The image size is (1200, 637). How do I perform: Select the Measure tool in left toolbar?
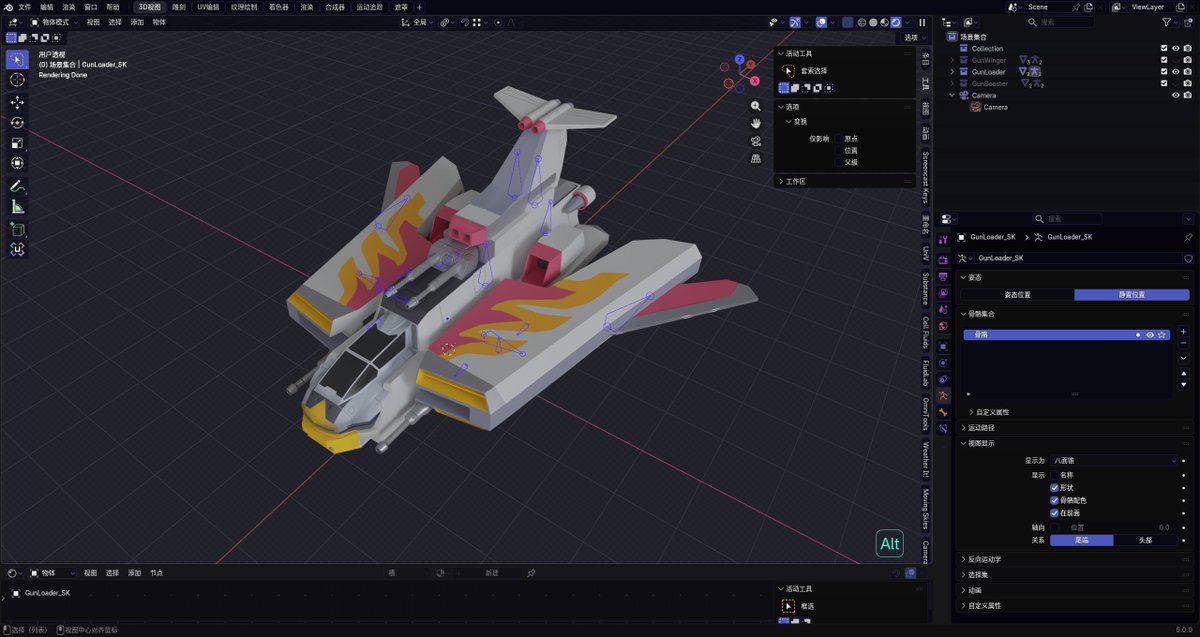pos(17,206)
